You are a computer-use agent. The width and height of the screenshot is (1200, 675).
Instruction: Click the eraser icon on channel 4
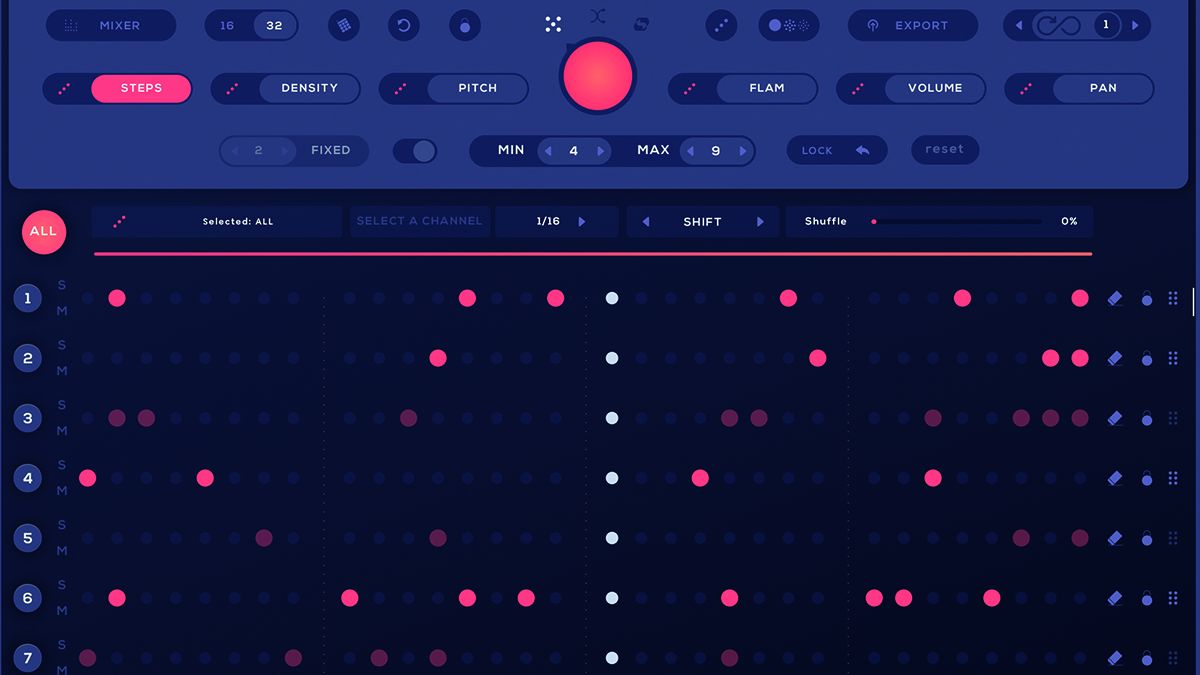[x=1115, y=478]
